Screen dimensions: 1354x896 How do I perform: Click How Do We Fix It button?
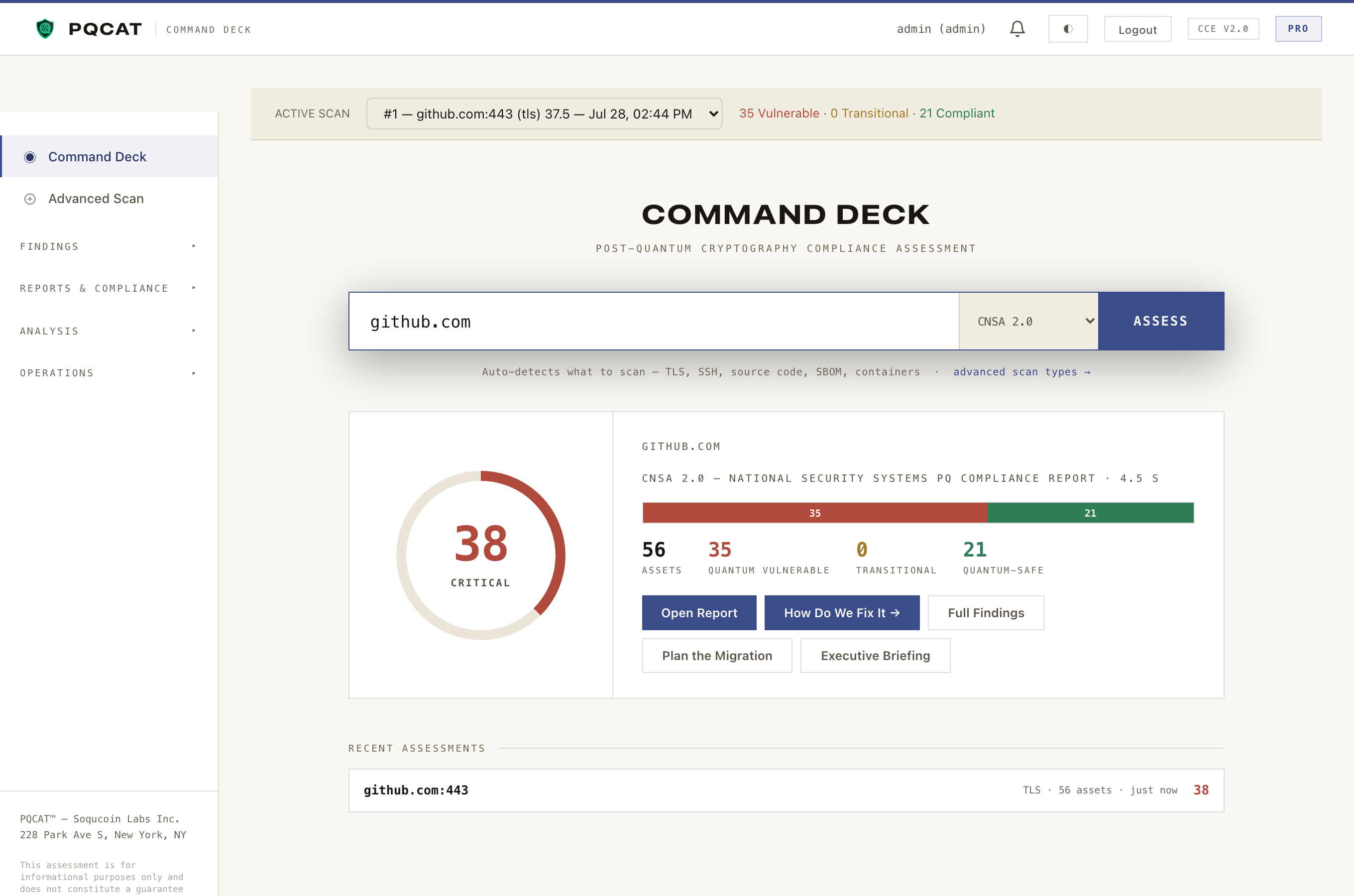[842, 613]
